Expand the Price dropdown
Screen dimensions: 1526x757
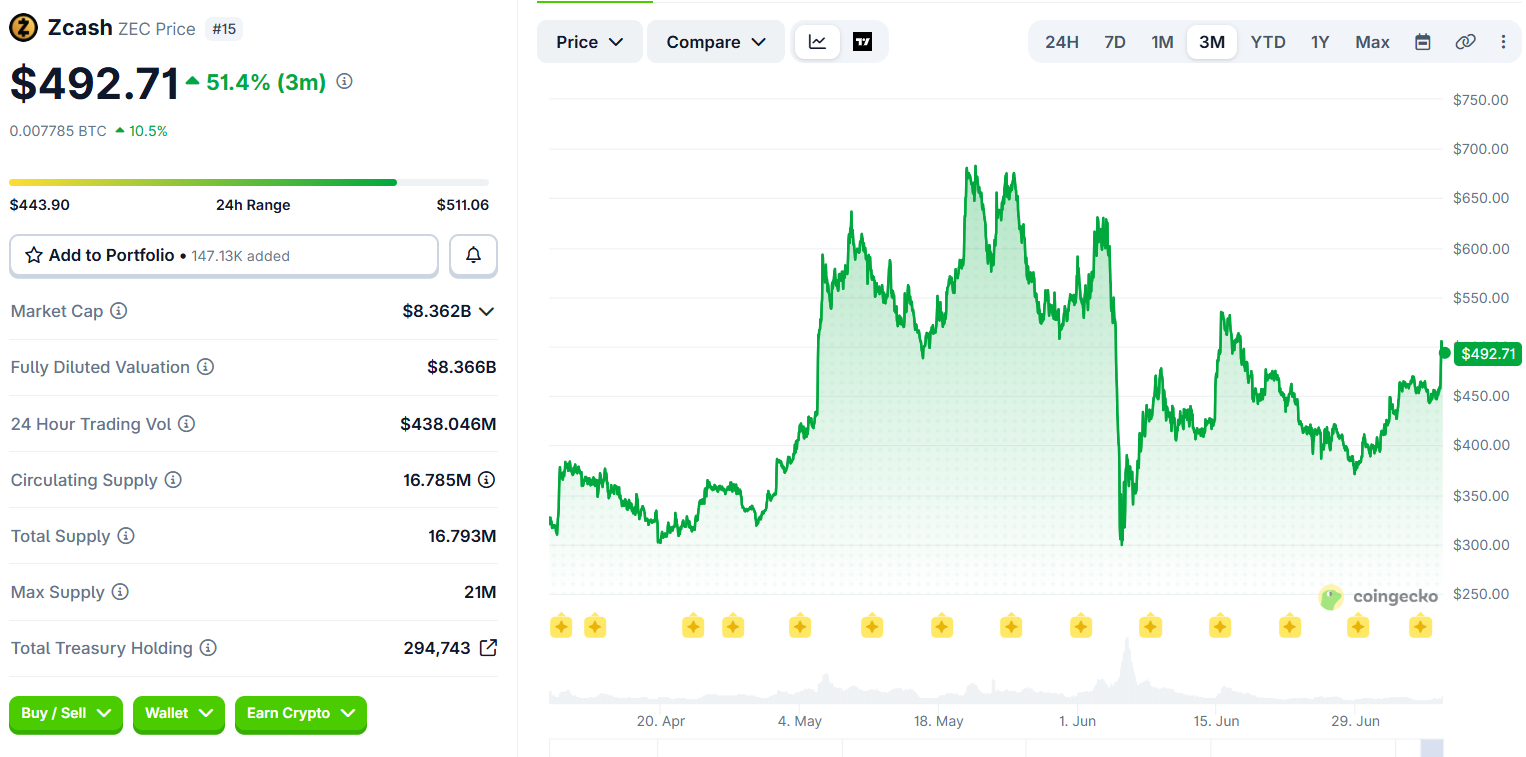[x=590, y=42]
